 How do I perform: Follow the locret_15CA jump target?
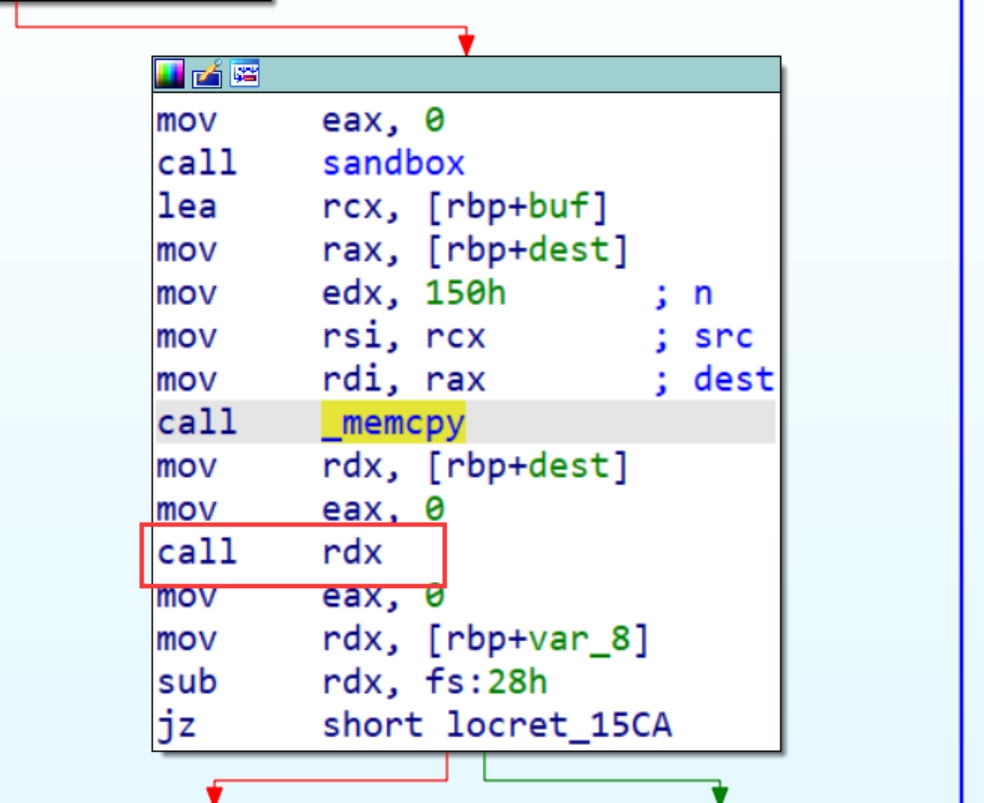pyautogui.click(x=559, y=725)
